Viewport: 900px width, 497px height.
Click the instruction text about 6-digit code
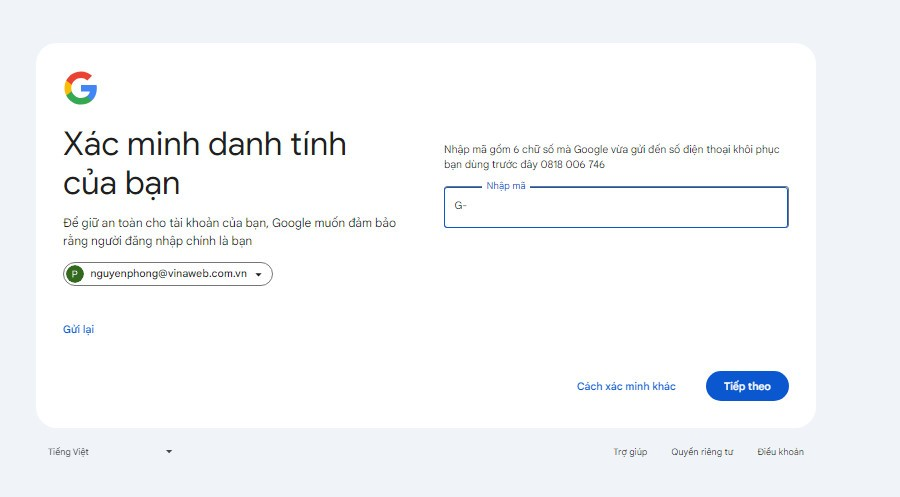click(611, 150)
